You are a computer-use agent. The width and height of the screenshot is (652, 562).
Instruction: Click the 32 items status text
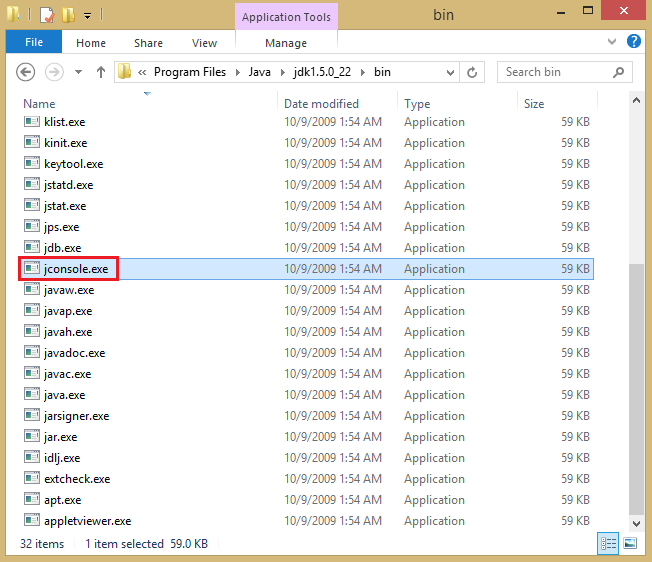tap(42, 544)
